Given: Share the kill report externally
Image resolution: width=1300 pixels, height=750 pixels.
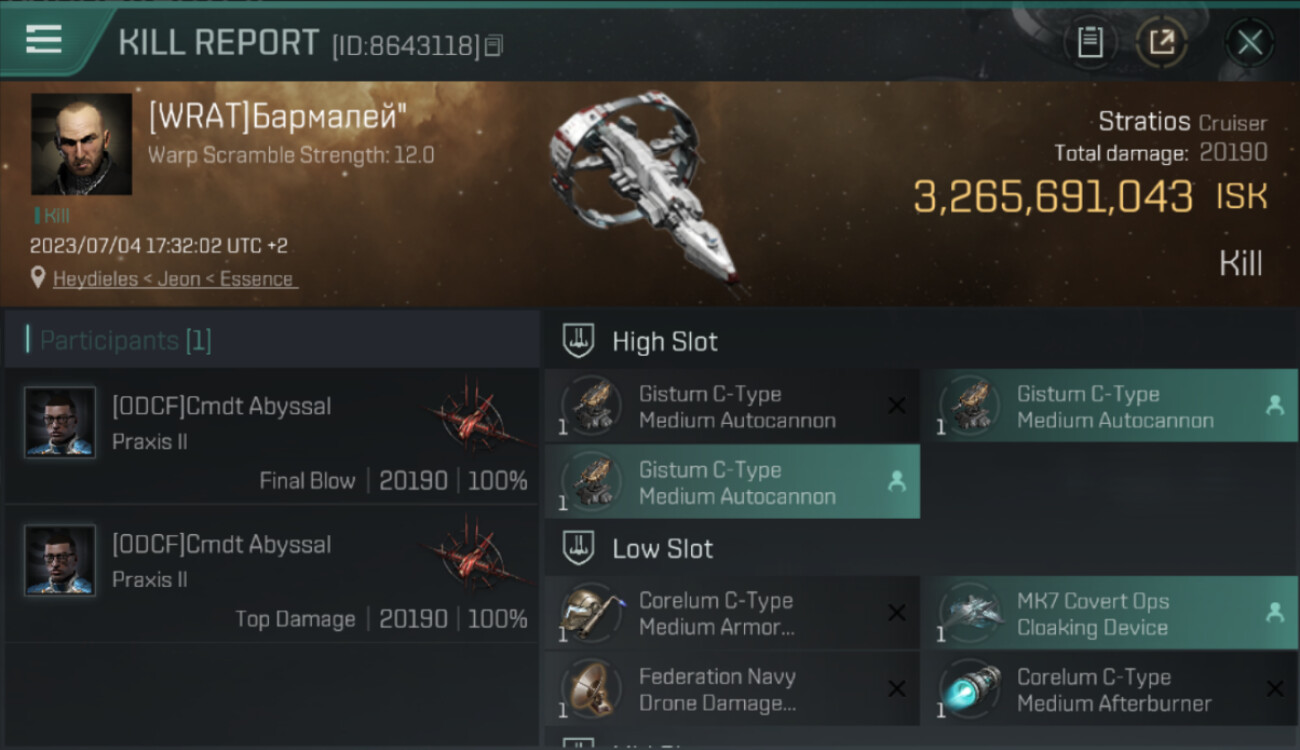Looking at the screenshot, I should (1161, 42).
